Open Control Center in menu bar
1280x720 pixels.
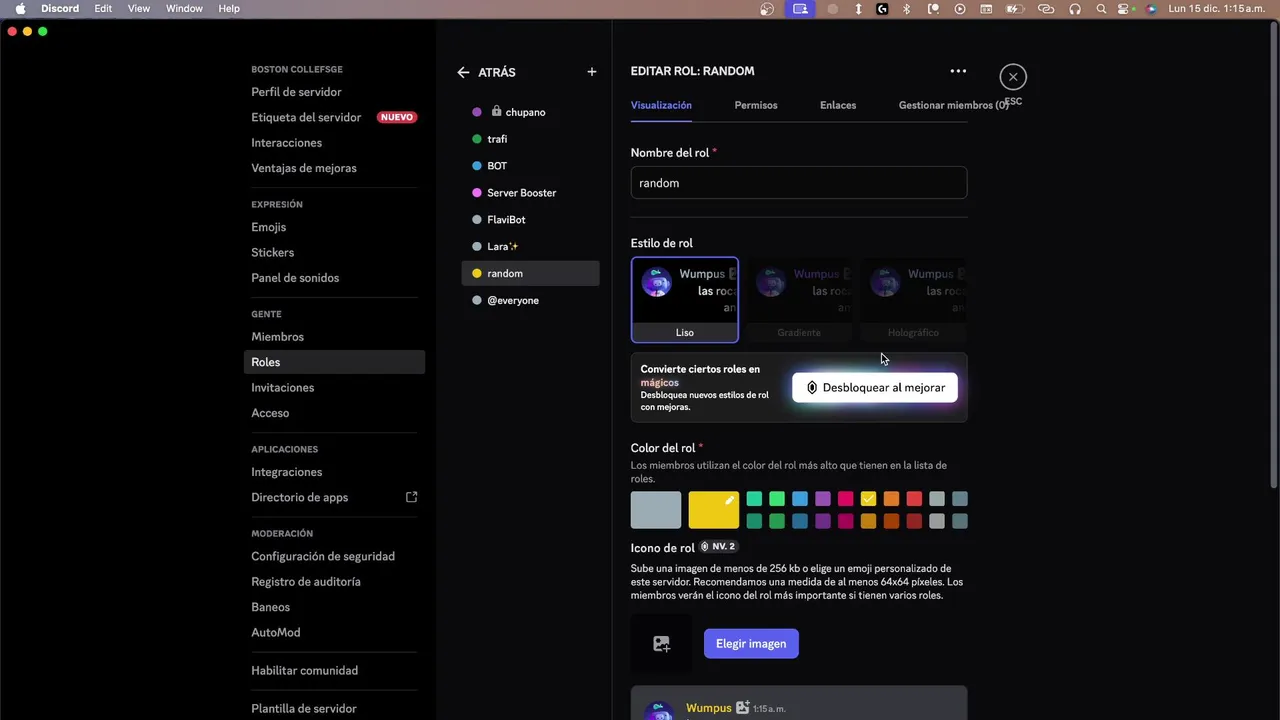1125,9
